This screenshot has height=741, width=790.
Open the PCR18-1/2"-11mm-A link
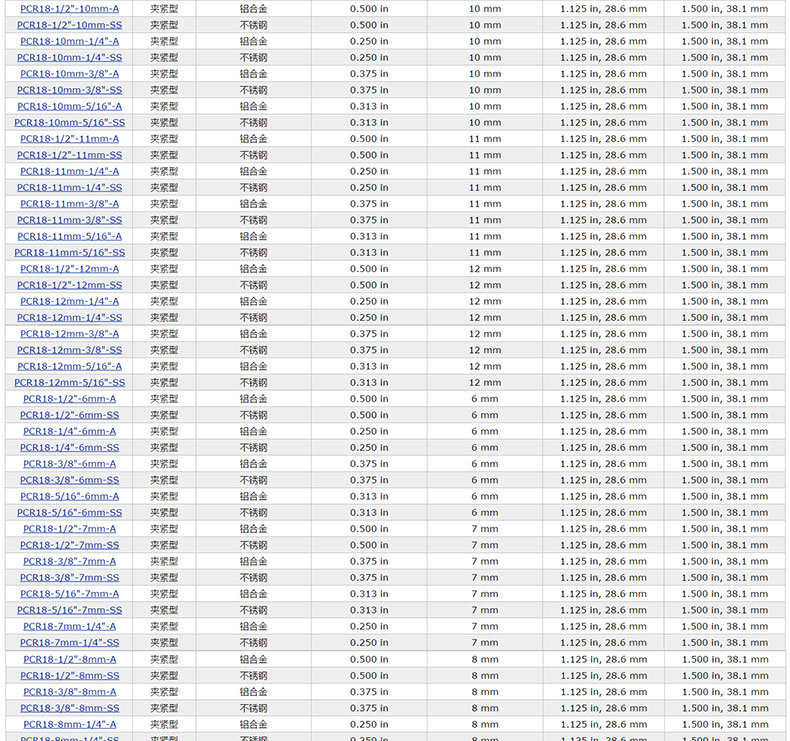point(69,139)
